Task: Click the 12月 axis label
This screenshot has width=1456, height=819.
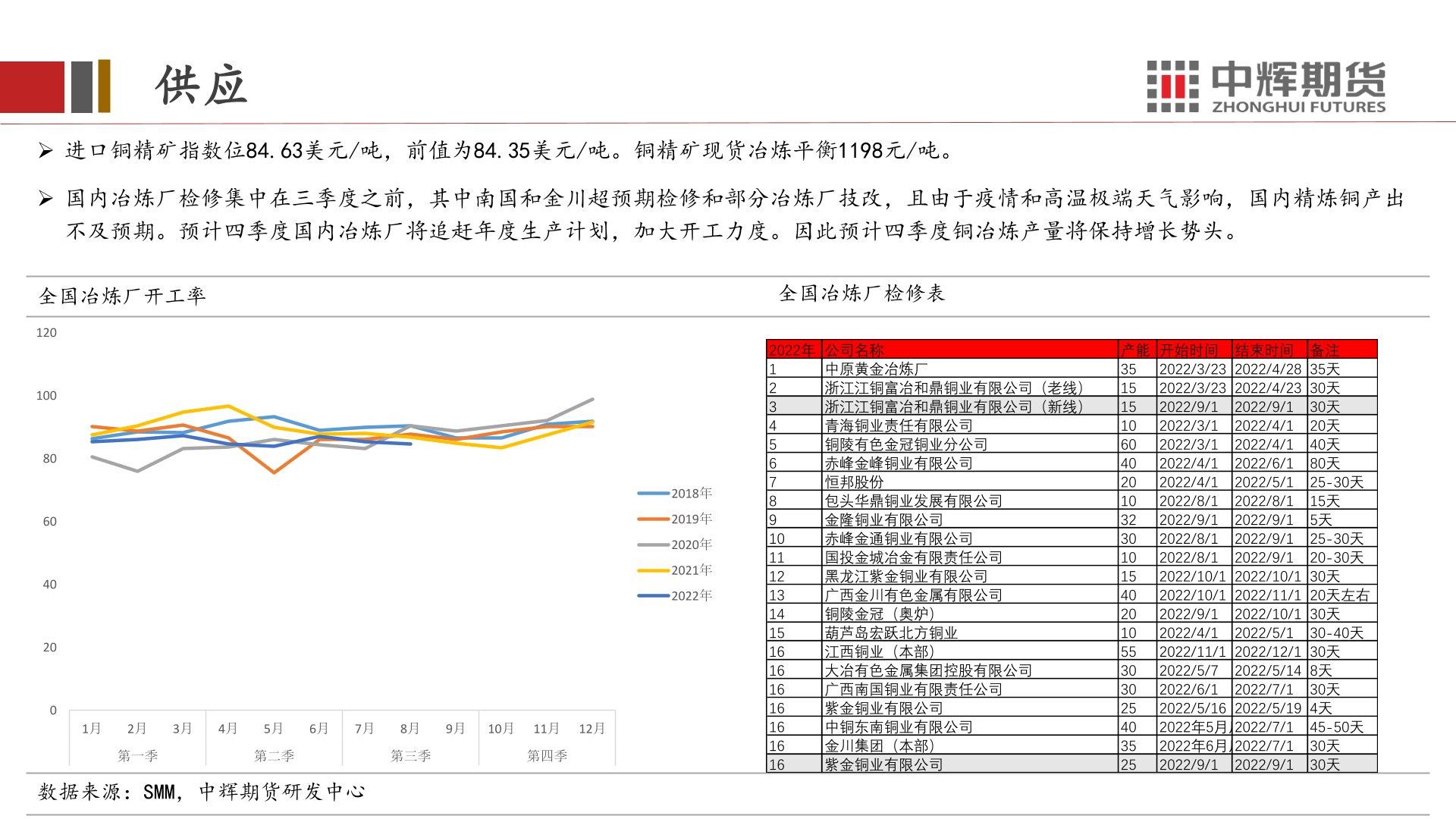Action: pyautogui.click(x=591, y=729)
